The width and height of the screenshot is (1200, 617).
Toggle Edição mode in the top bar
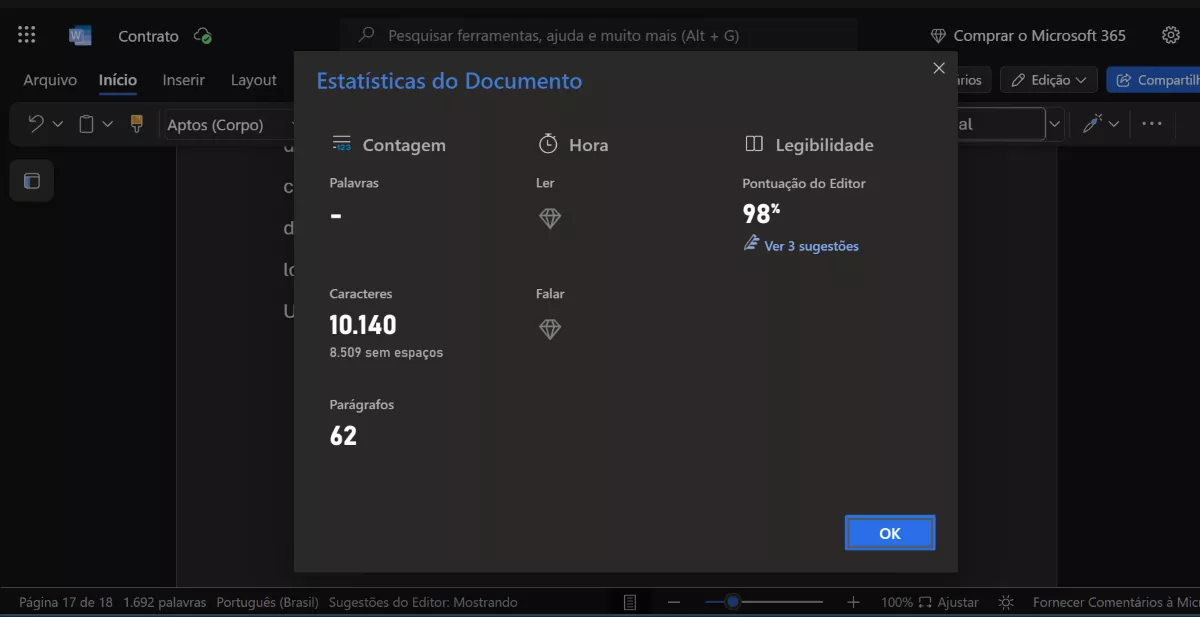pos(1046,78)
